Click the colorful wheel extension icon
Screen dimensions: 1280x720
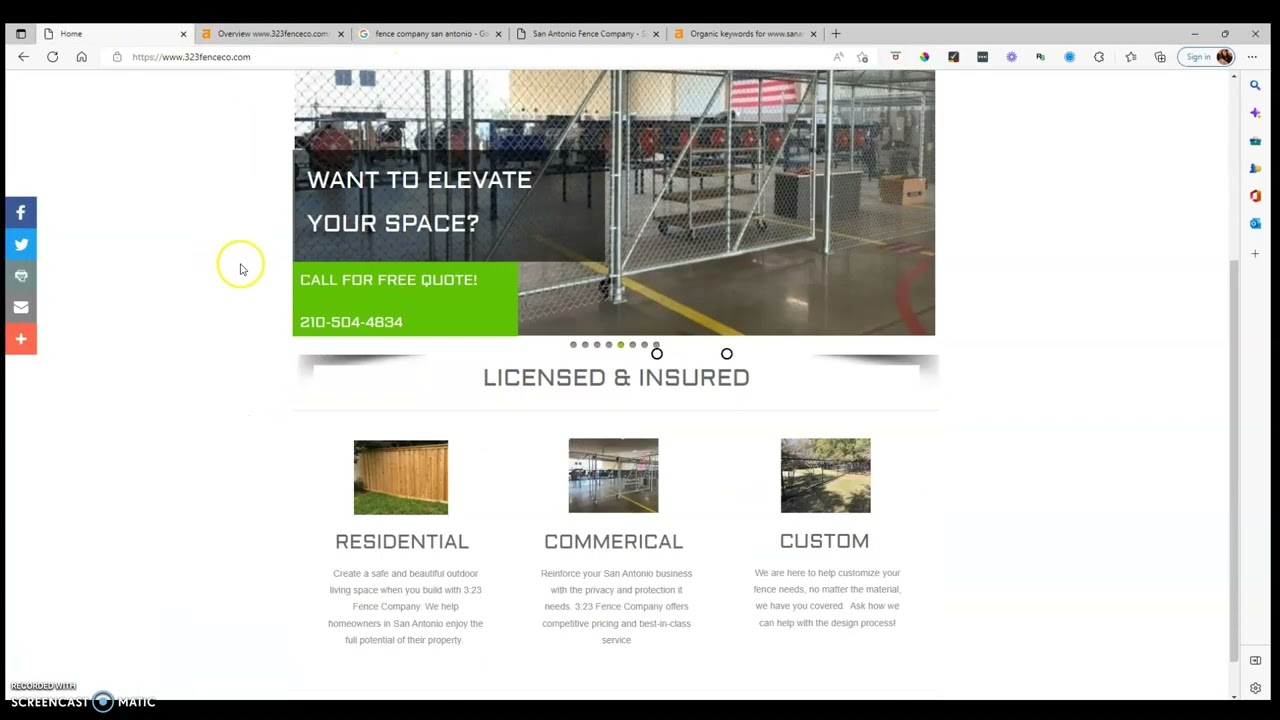click(924, 57)
